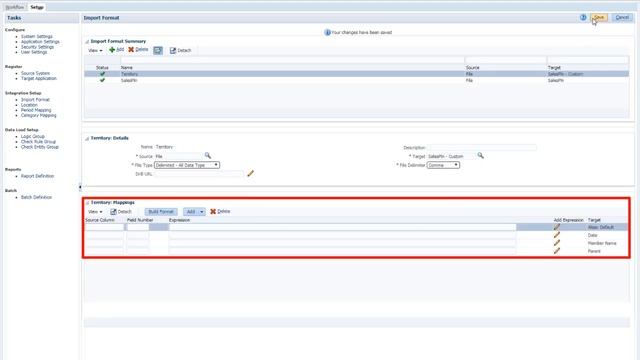This screenshot has width=640, height=360.
Task: Click Field Number field of Member Name row
Action: tap(138, 243)
